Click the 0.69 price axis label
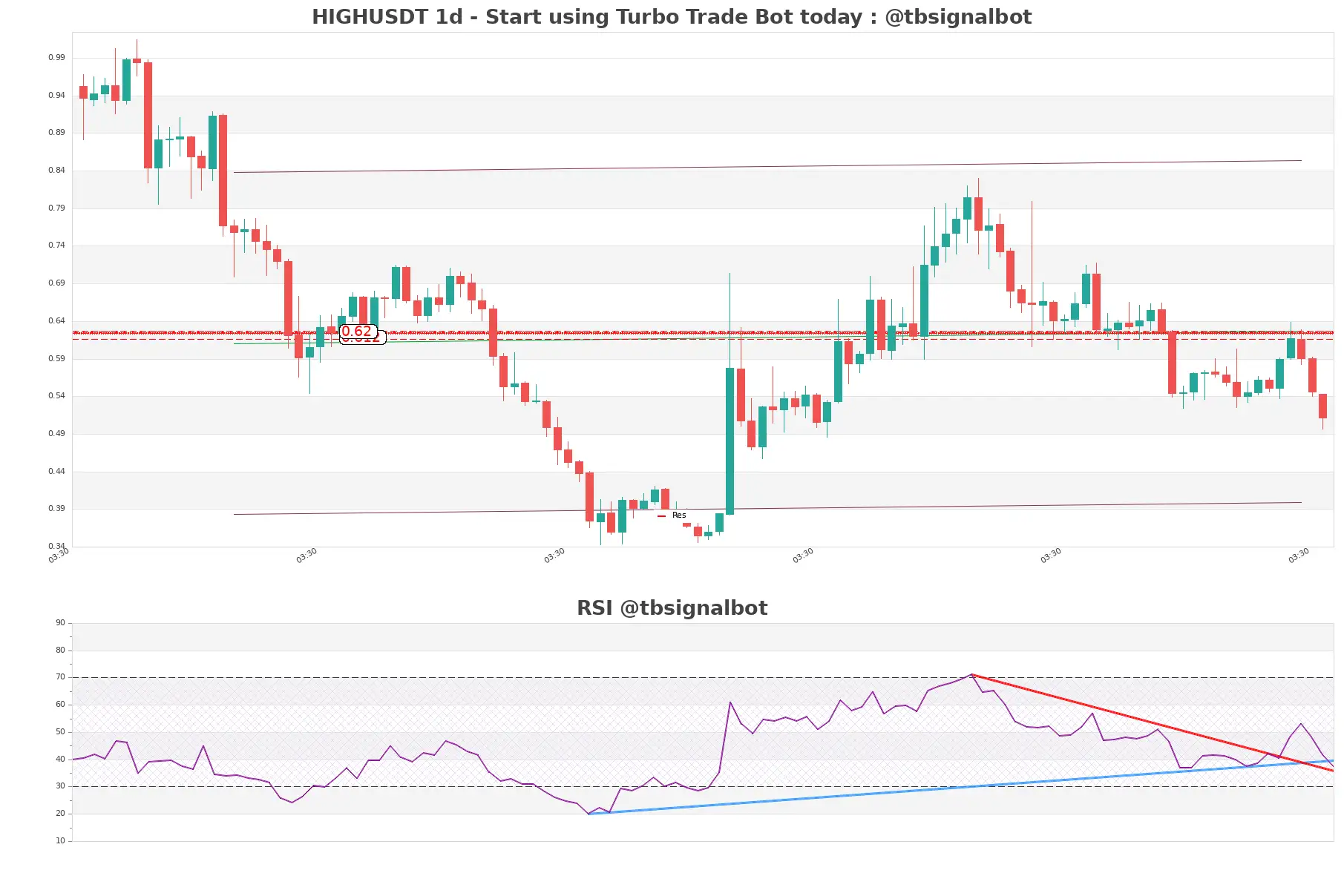The image size is (1344, 896). (57, 283)
